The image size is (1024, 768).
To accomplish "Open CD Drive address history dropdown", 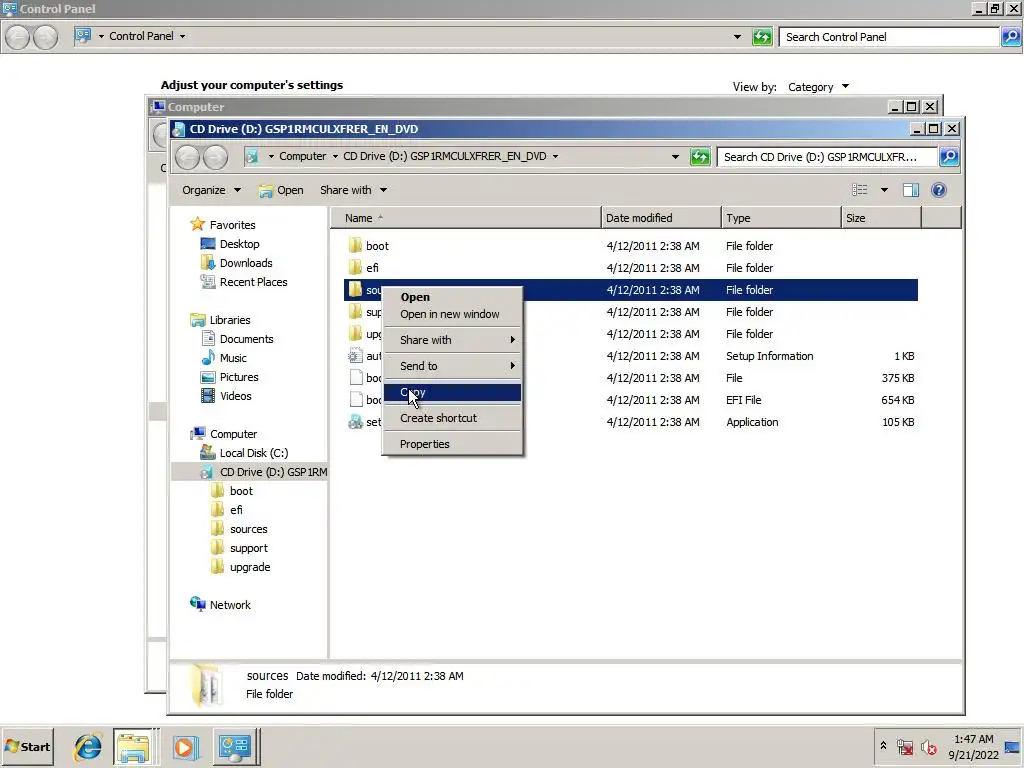I will (x=675, y=157).
